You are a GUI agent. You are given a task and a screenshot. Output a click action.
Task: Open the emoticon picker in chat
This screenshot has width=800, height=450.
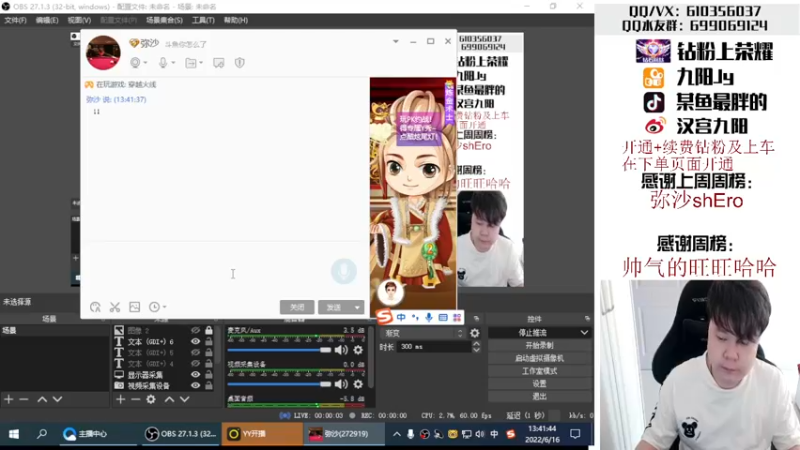95,307
